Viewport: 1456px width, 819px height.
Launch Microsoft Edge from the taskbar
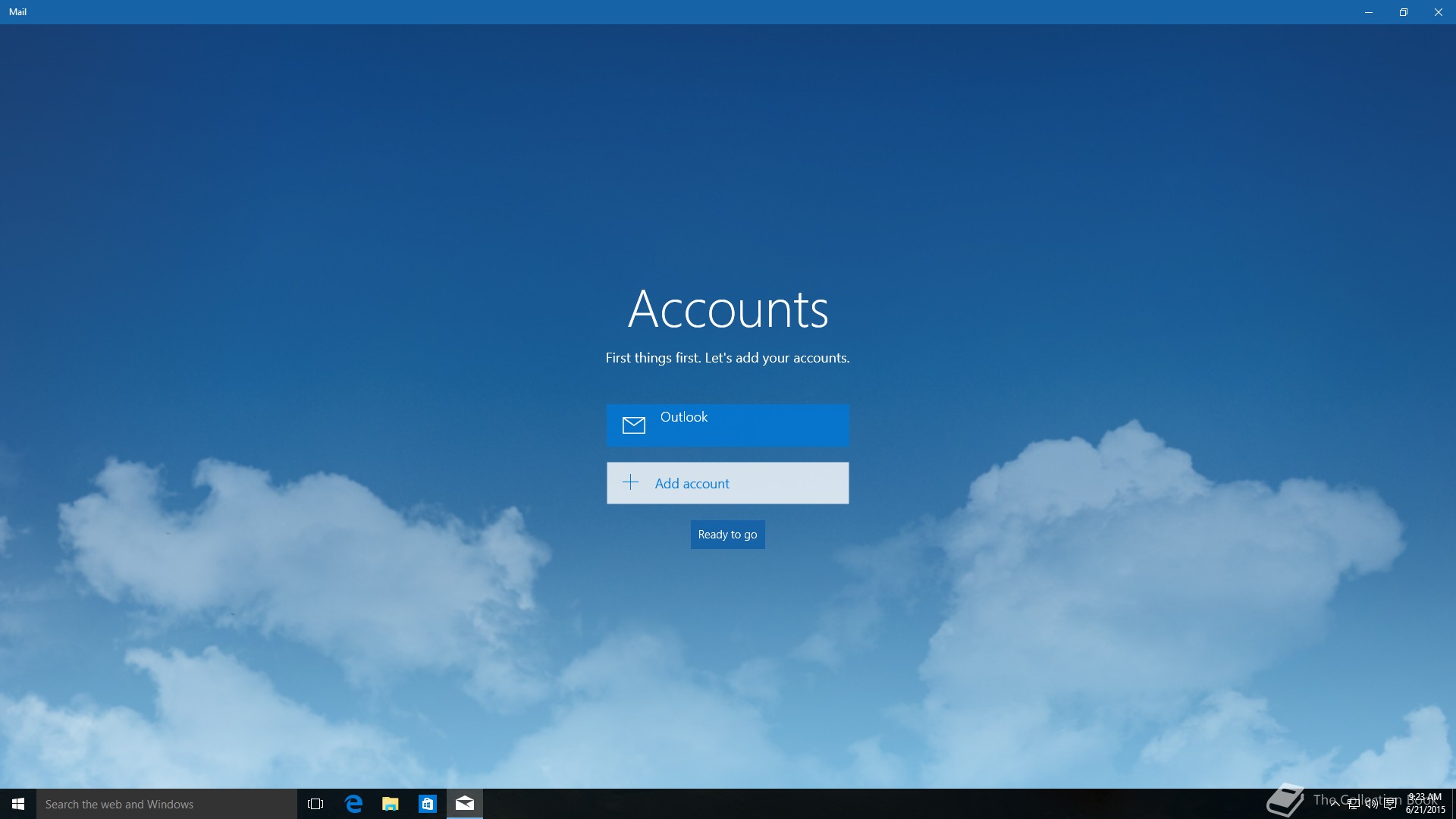(353, 804)
